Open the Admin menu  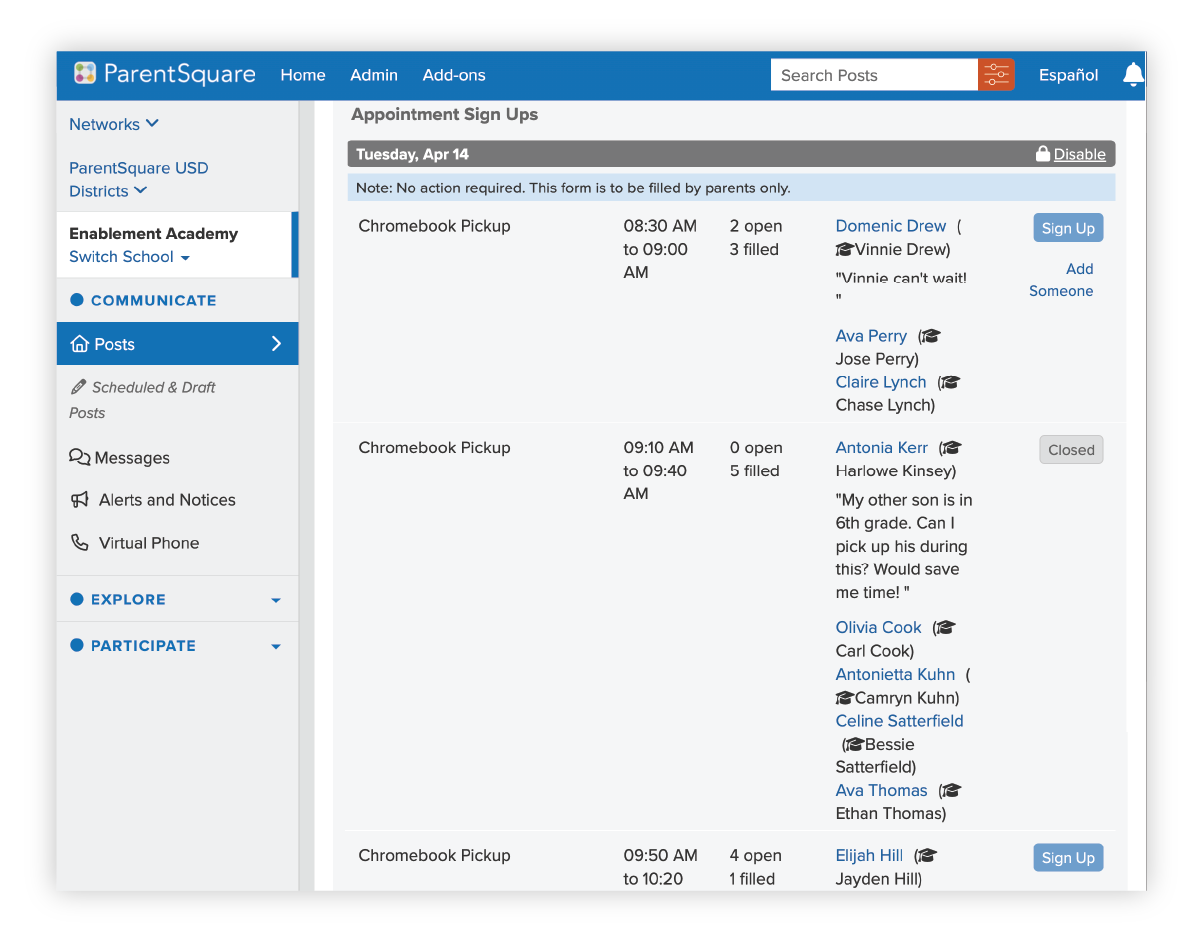point(374,75)
